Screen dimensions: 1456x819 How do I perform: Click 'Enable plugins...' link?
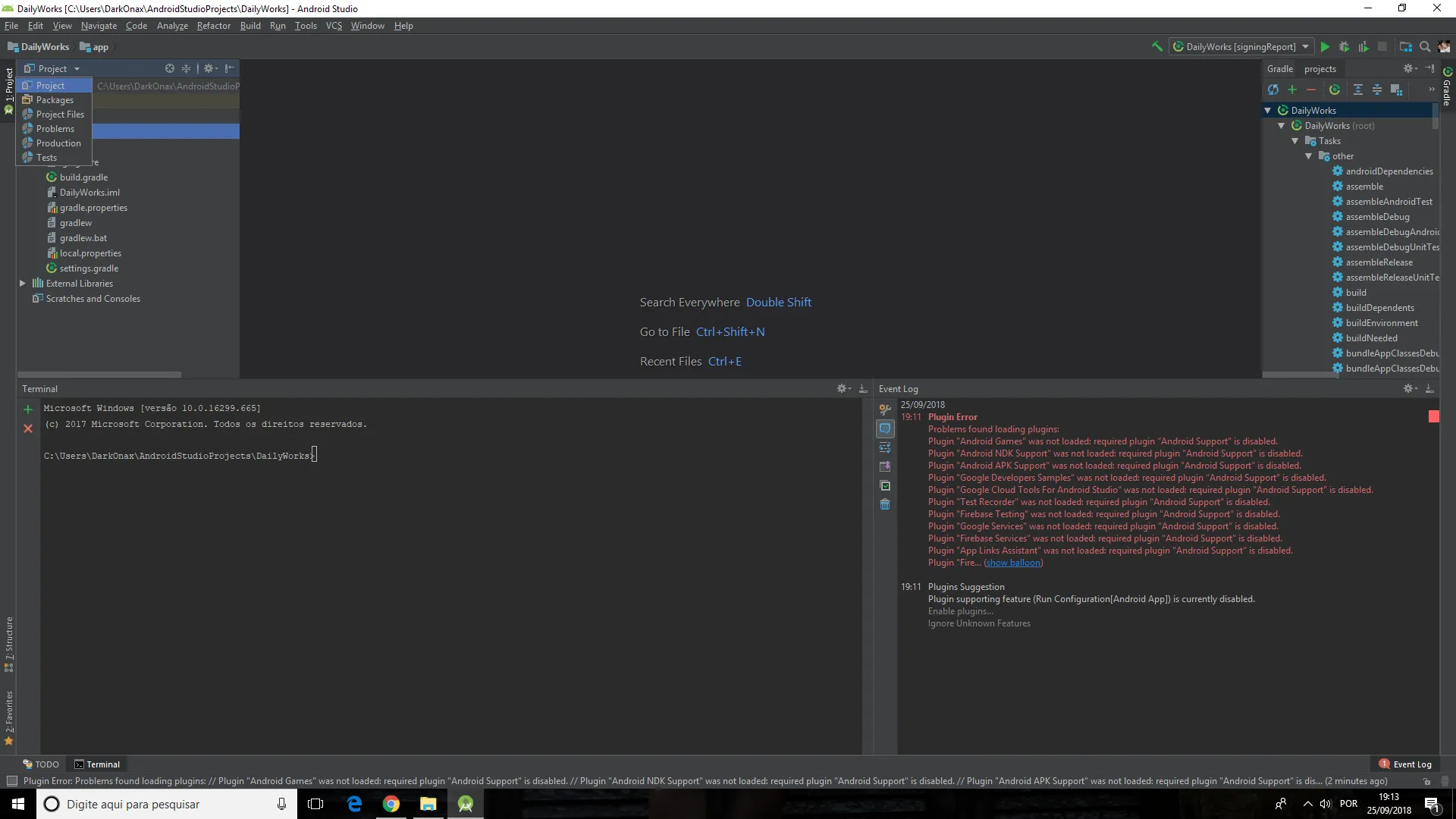pyautogui.click(x=960, y=611)
